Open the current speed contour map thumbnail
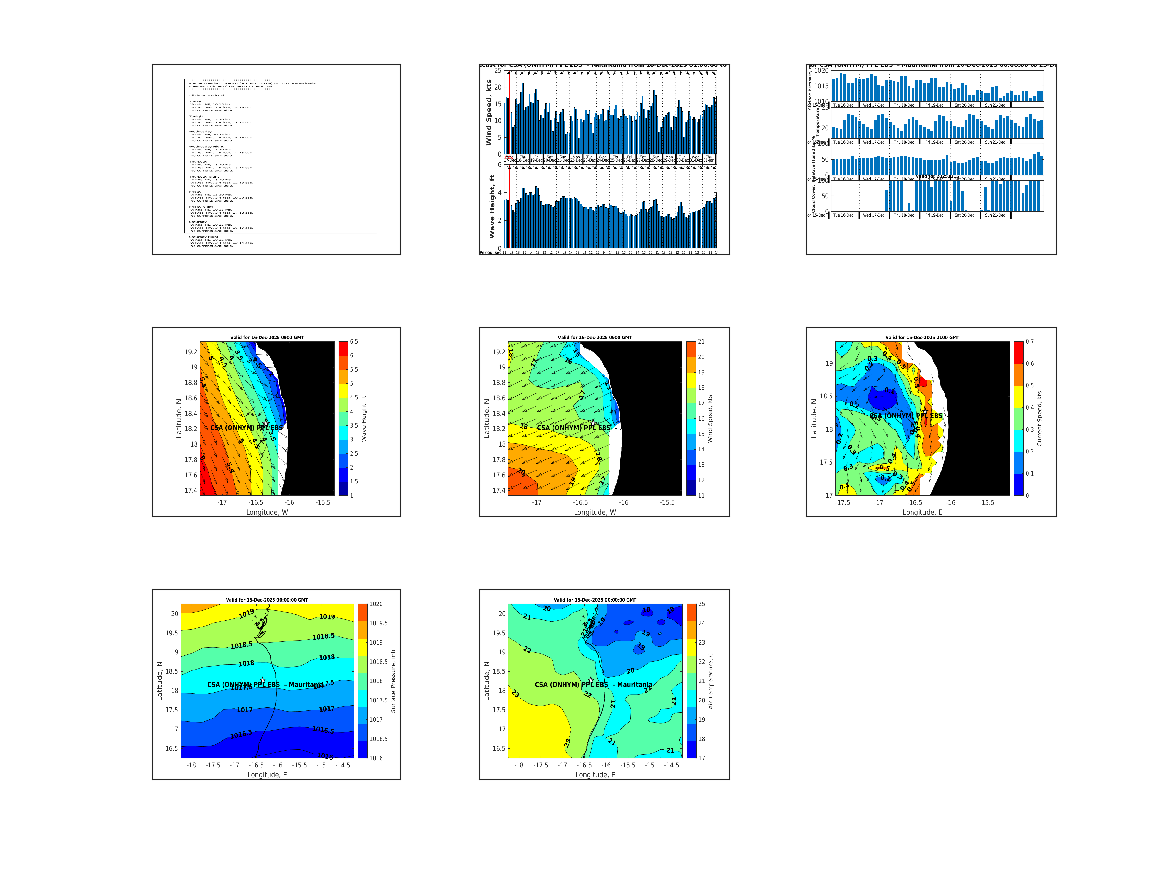This screenshot has height=875, width=1167. 931,422
